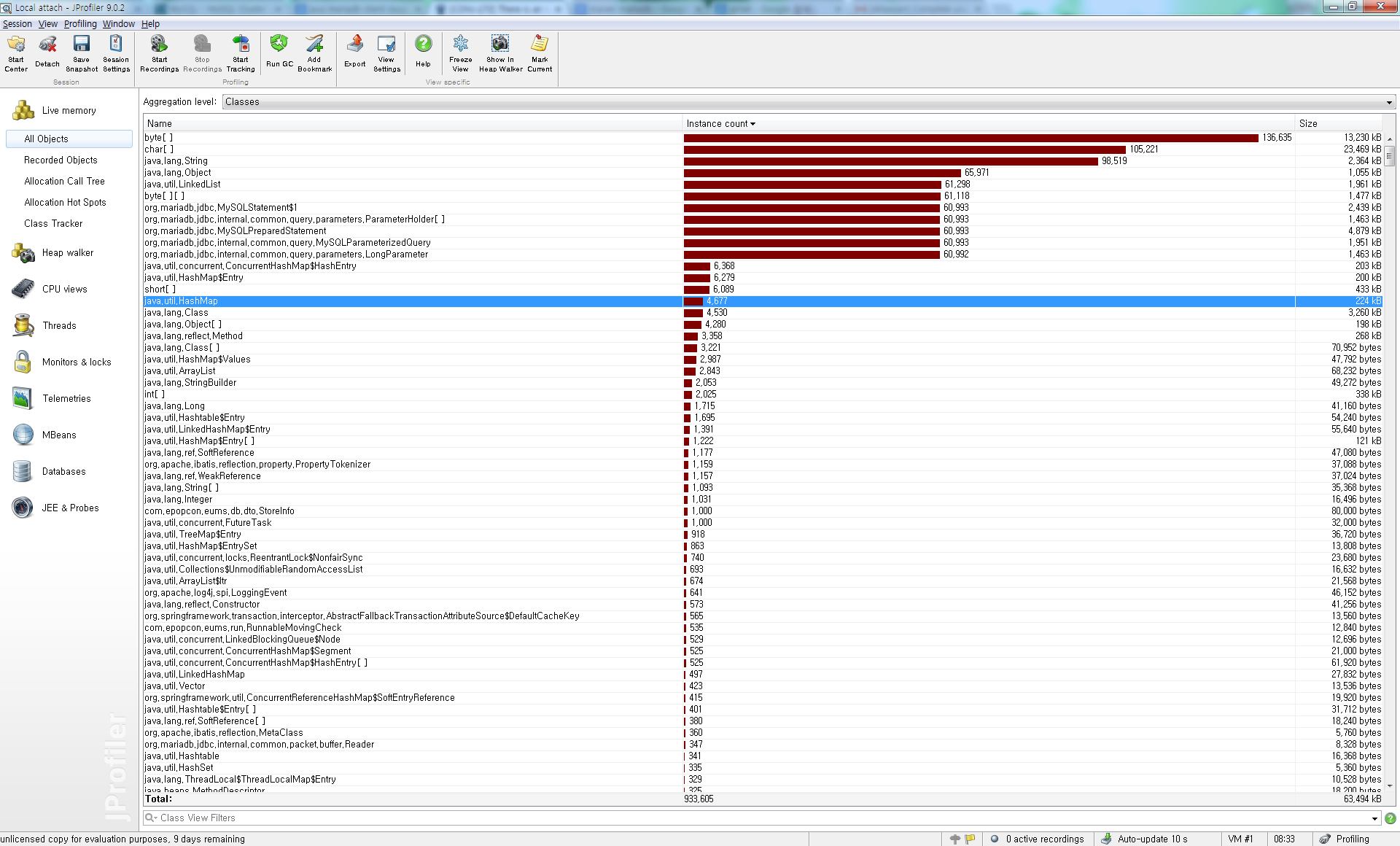Open the Aggregation level dropdown
Image resolution: width=1400 pixels, height=846 pixels.
808,101
